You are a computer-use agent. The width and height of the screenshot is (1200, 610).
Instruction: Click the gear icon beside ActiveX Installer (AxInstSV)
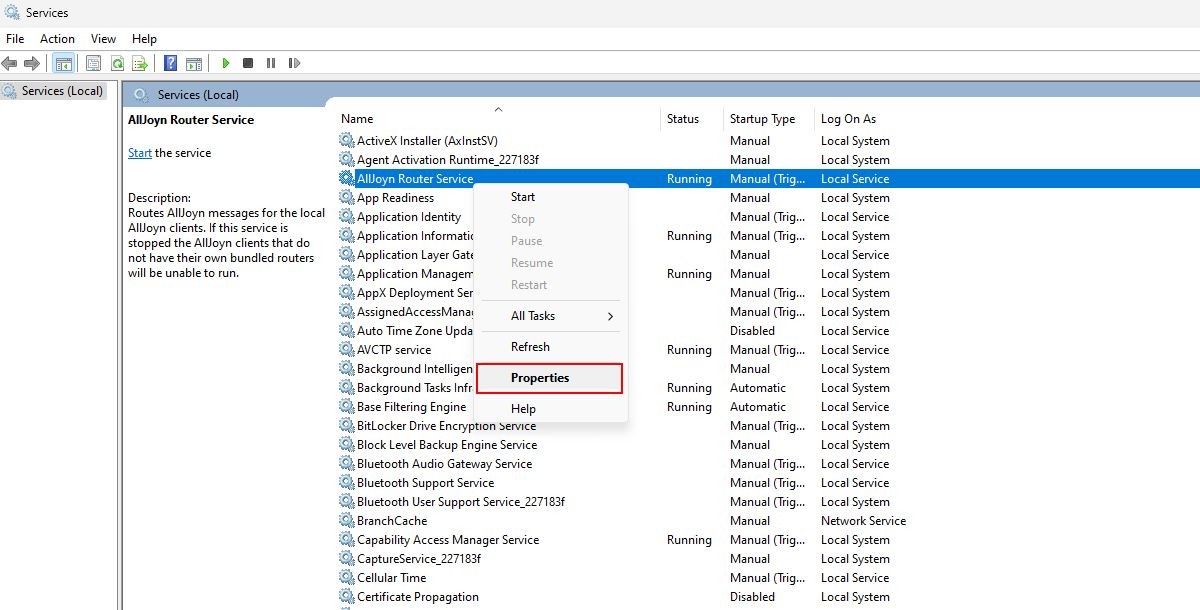click(x=347, y=141)
